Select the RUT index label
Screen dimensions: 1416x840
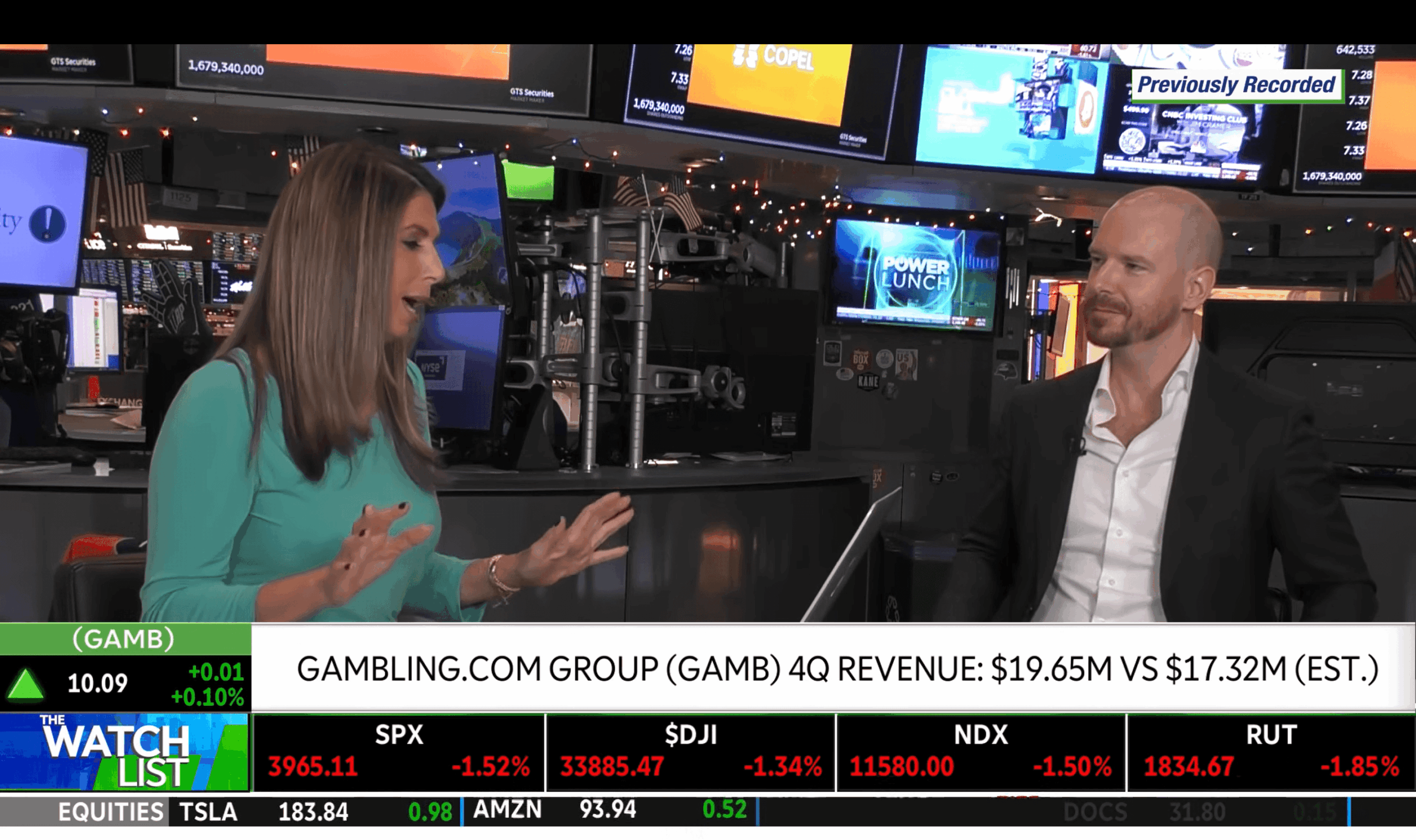[x=1272, y=735]
